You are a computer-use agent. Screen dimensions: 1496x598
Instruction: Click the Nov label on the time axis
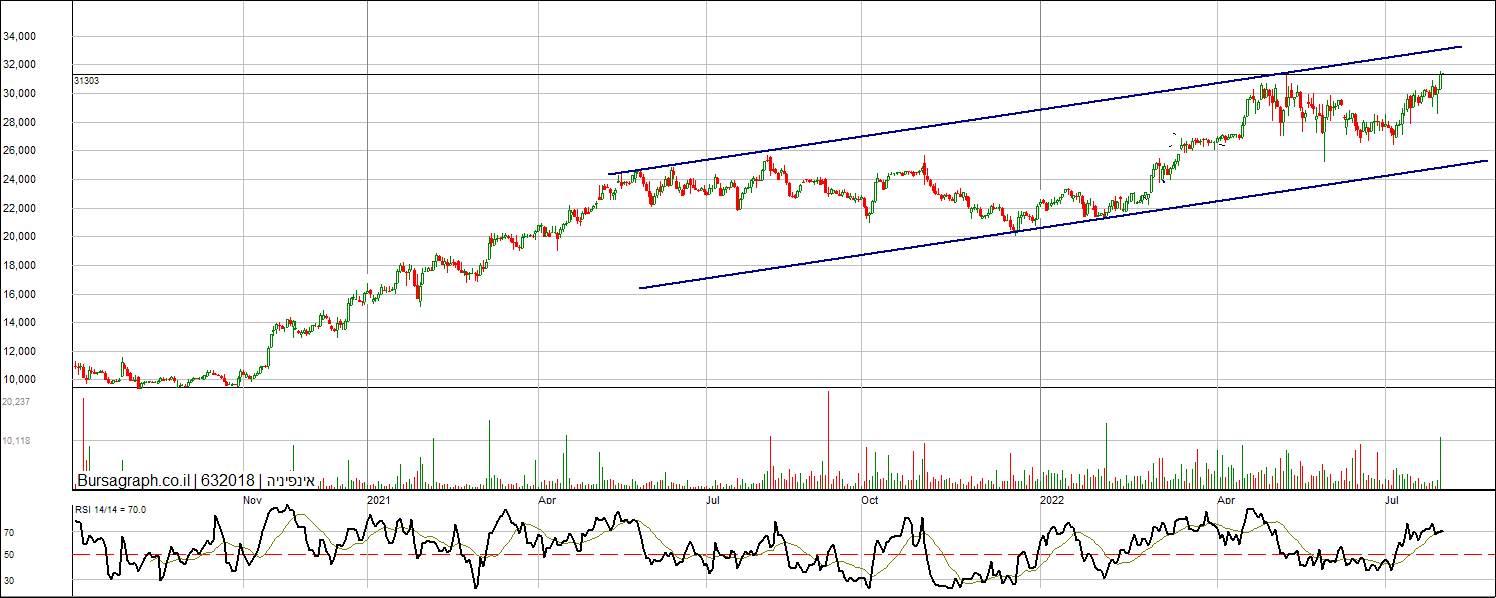[252, 499]
